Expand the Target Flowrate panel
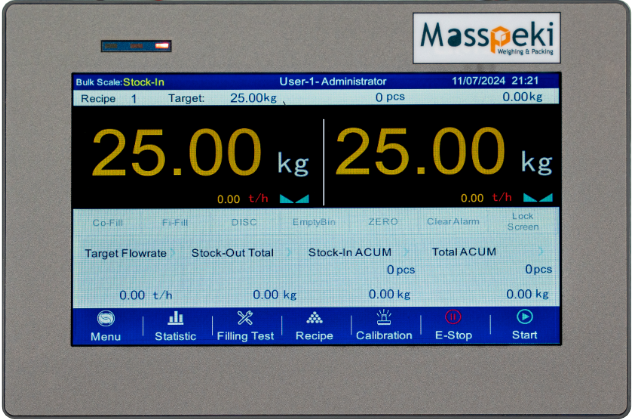This screenshot has height=419, width=633. point(126,253)
